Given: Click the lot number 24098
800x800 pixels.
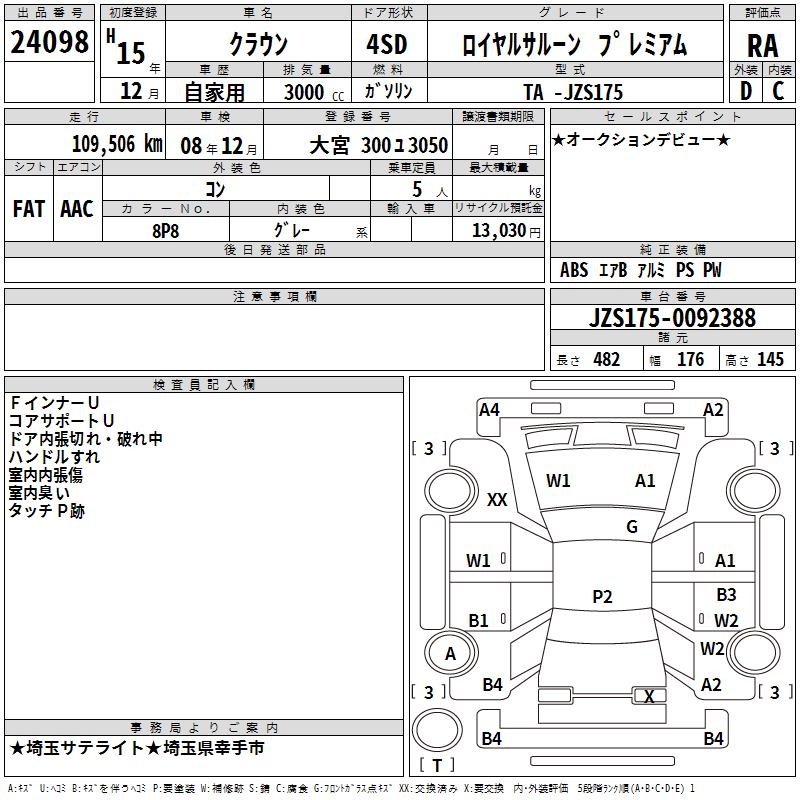Looking at the screenshot, I should 49,42.
